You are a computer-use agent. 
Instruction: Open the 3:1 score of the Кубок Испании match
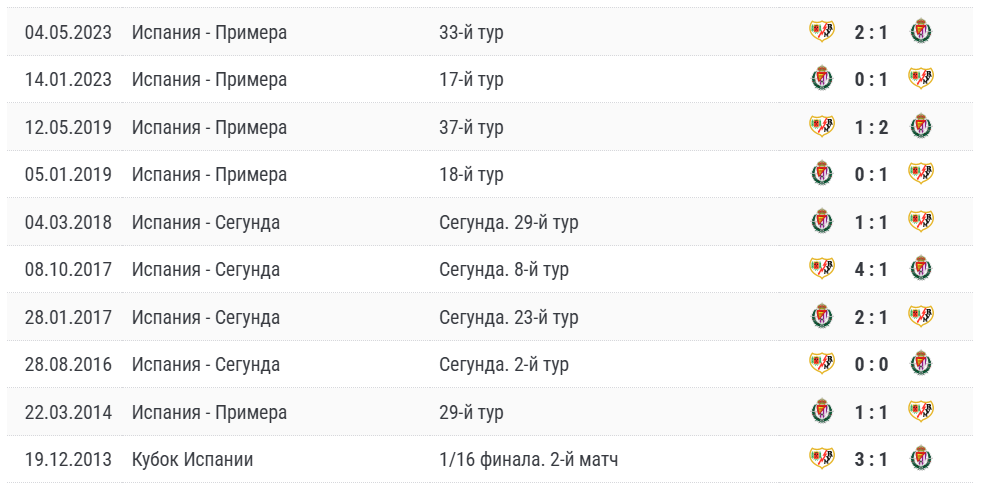(870, 459)
